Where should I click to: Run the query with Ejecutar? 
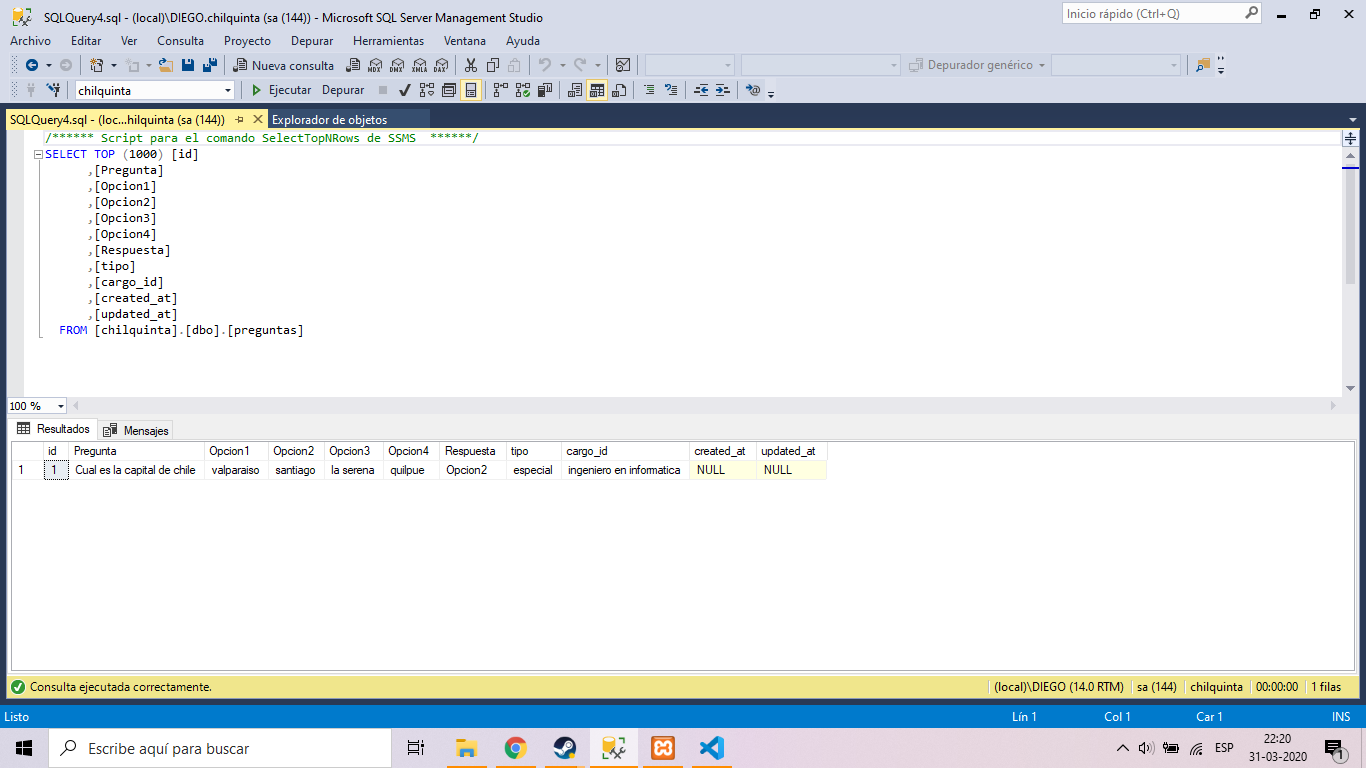[280, 90]
